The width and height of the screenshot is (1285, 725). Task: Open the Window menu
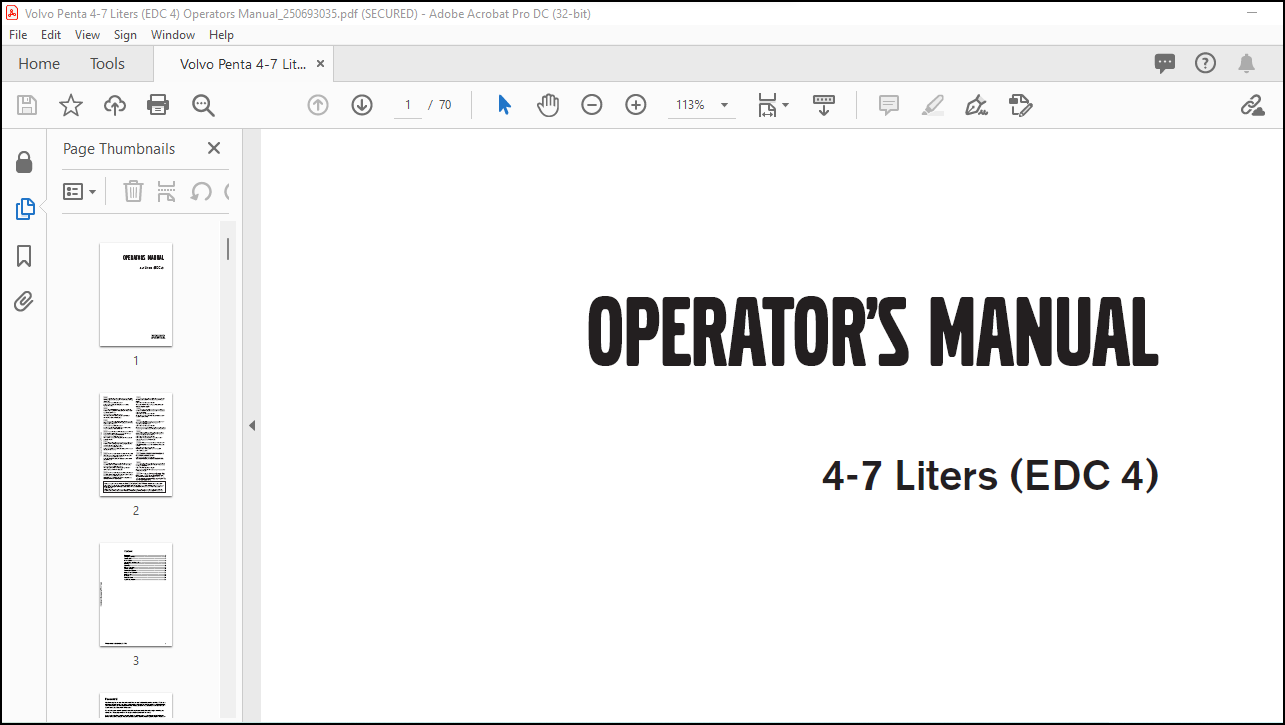click(173, 35)
